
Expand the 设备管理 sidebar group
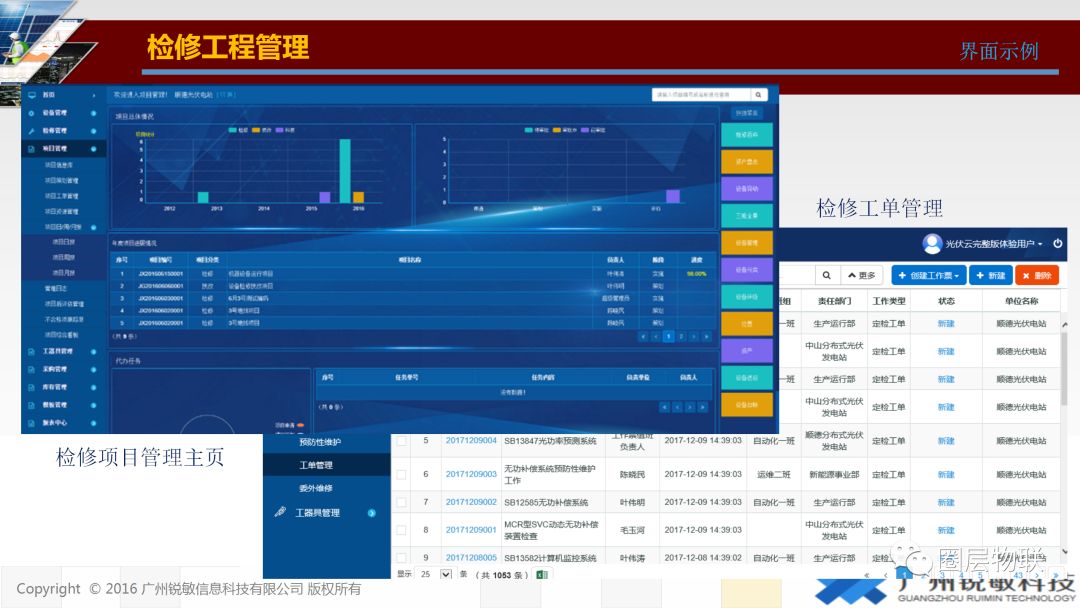pos(94,113)
